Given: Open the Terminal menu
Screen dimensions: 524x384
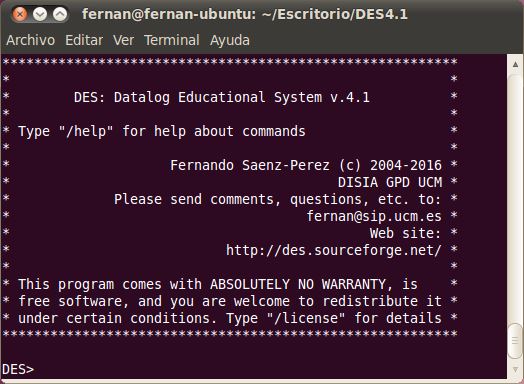Looking at the screenshot, I should [172, 40].
